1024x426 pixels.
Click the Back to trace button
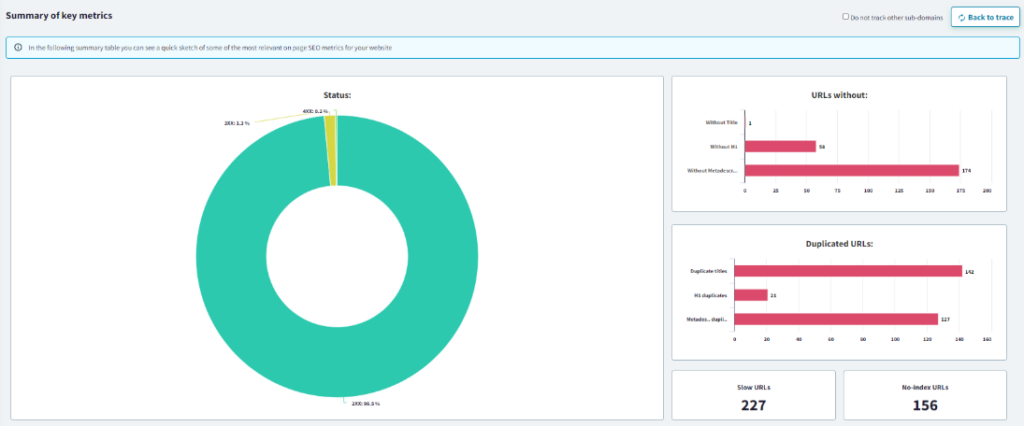coord(985,18)
